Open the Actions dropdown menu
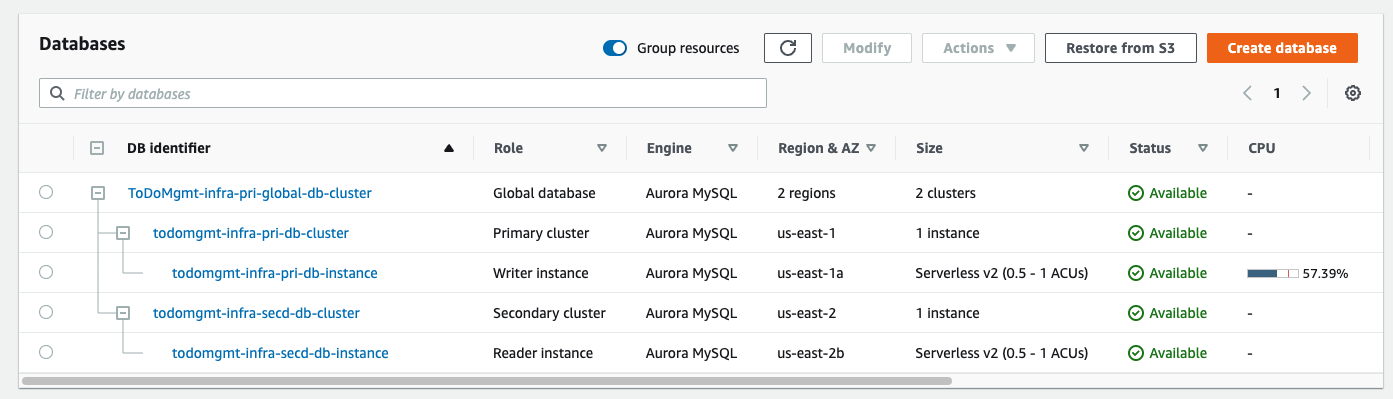 978,48
